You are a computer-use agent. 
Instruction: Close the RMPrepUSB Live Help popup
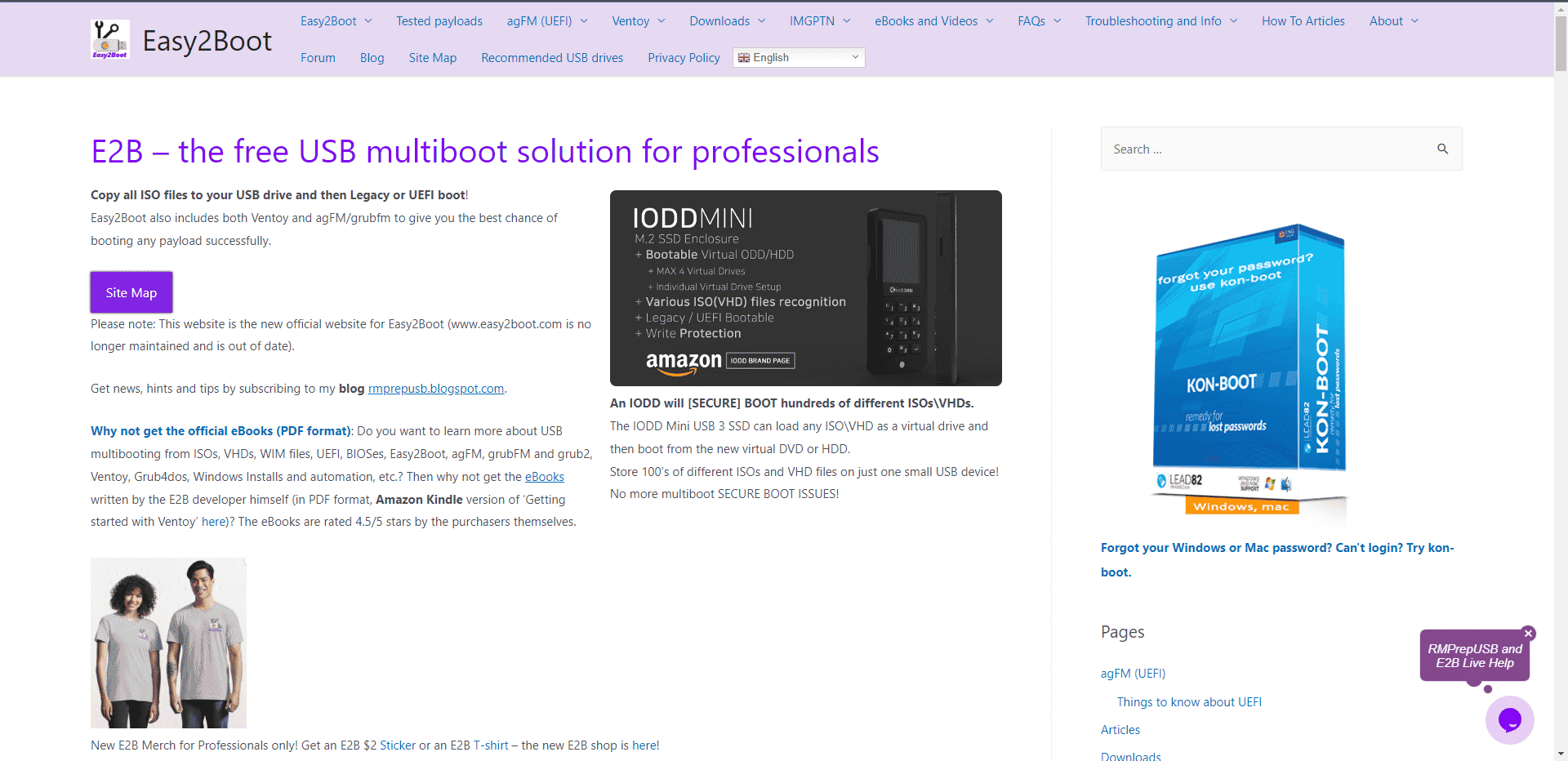1529,634
